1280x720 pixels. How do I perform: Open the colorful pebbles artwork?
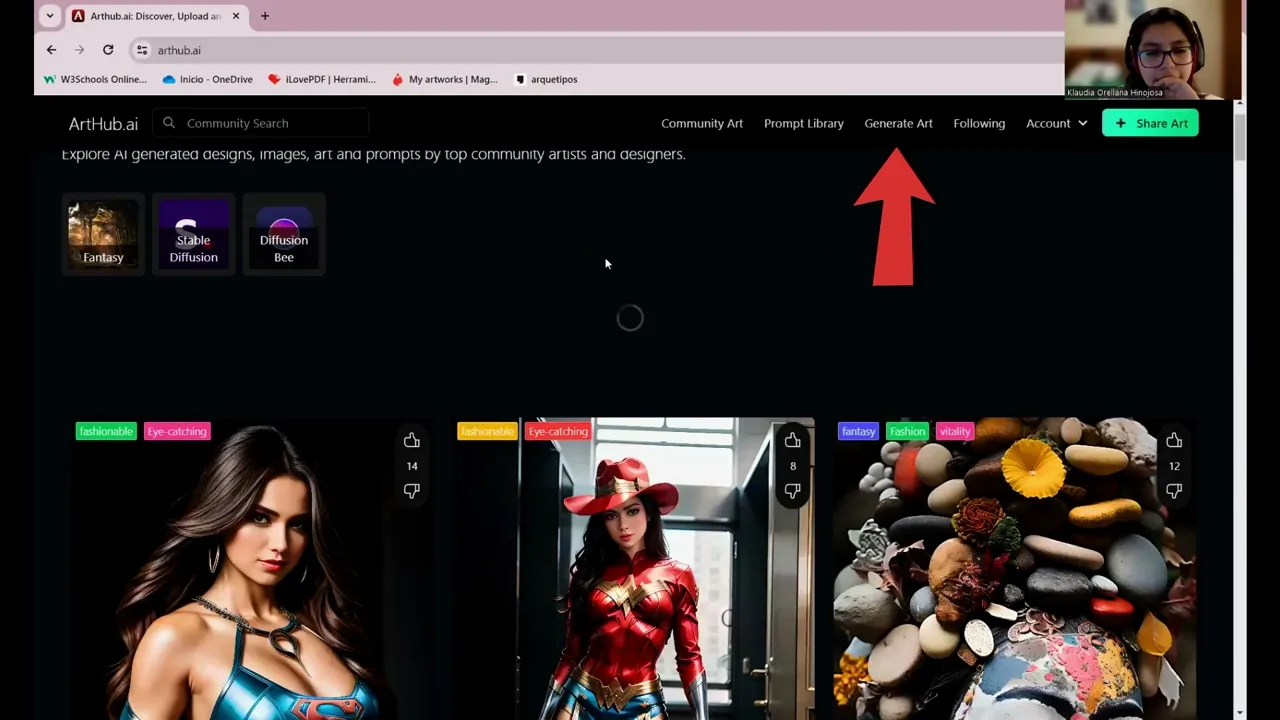pos(1014,569)
